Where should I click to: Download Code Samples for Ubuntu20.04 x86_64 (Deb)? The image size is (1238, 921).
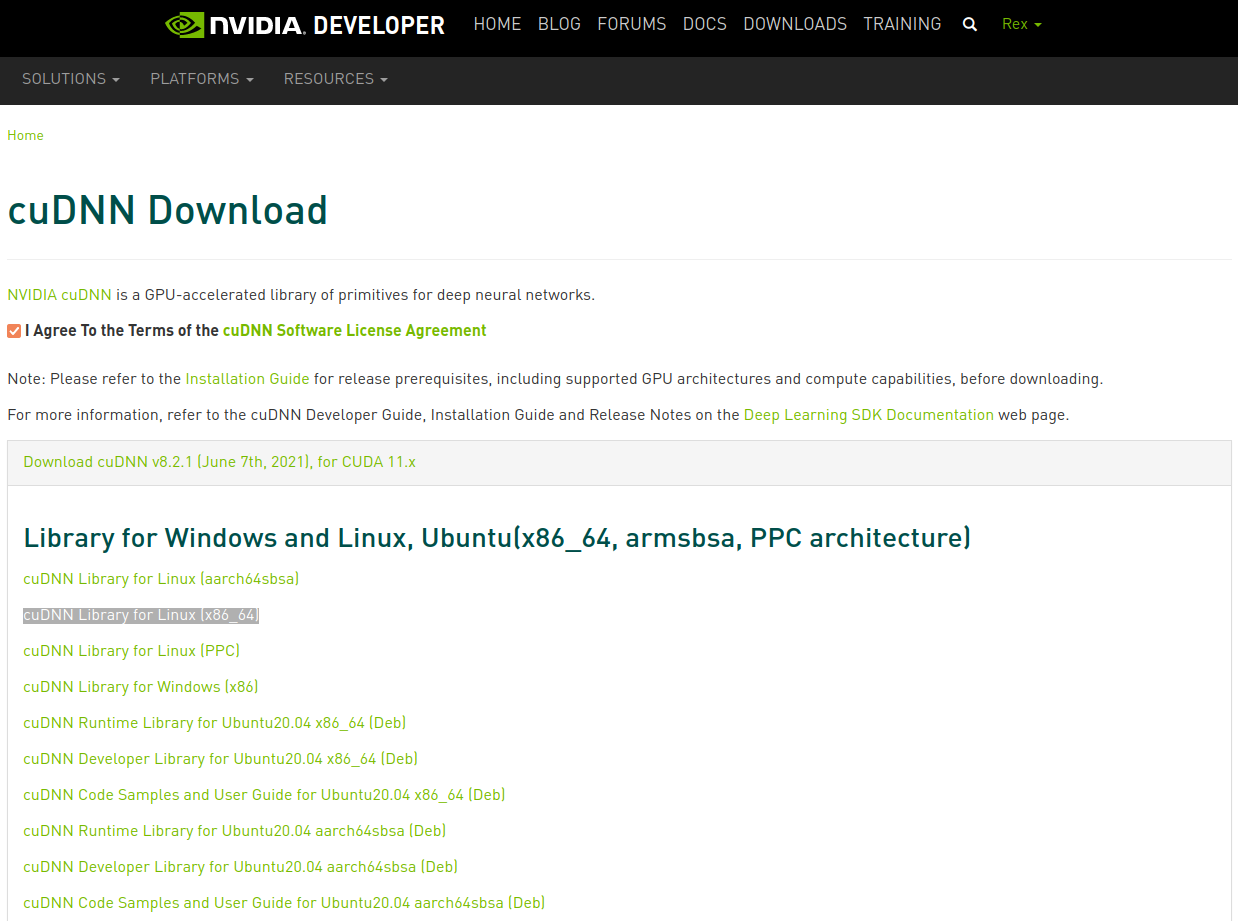click(x=264, y=795)
